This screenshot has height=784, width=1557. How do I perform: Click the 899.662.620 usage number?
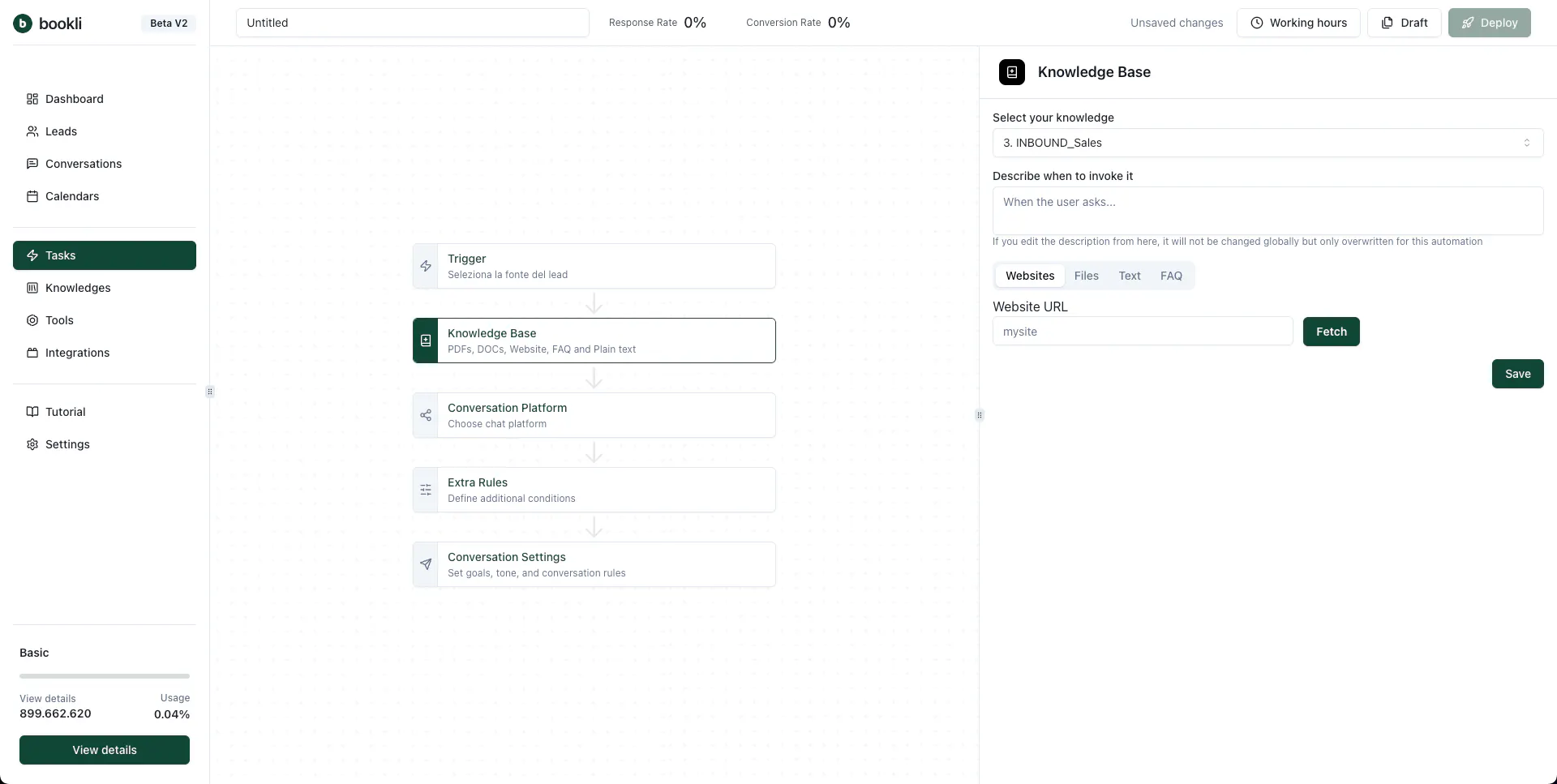55,713
